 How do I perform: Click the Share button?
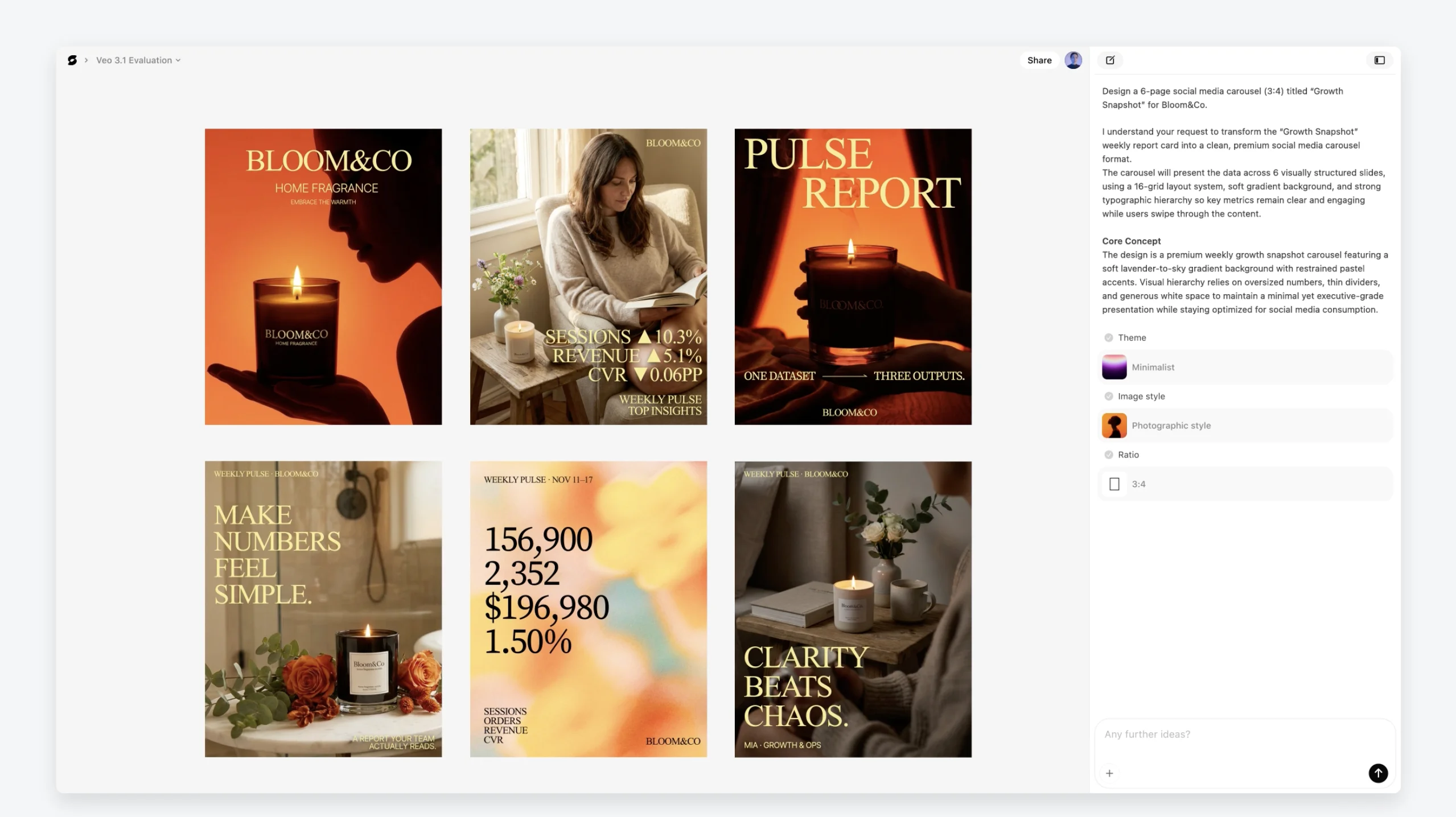(x=1039, y=60)
